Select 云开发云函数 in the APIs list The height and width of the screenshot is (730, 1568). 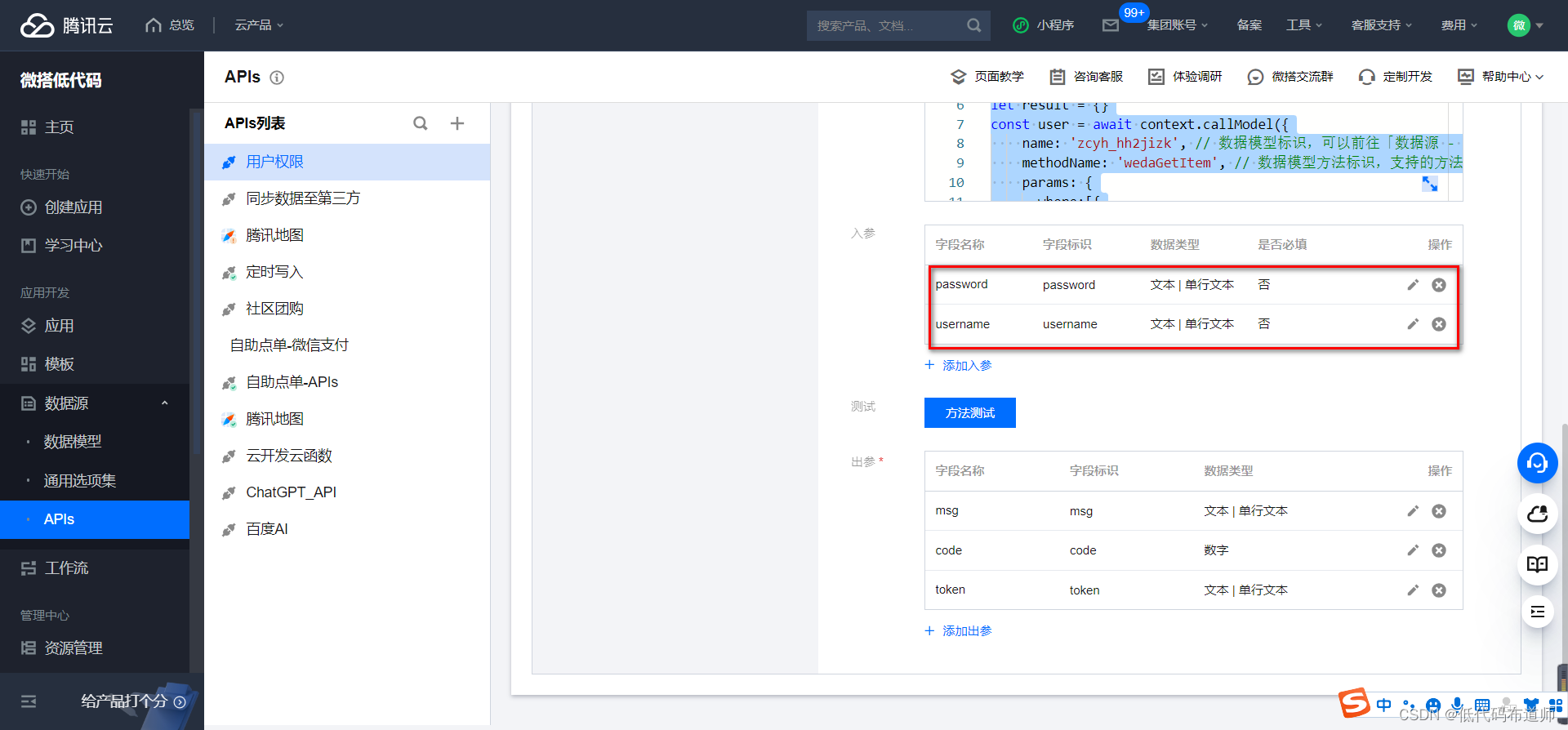point(347,456)
